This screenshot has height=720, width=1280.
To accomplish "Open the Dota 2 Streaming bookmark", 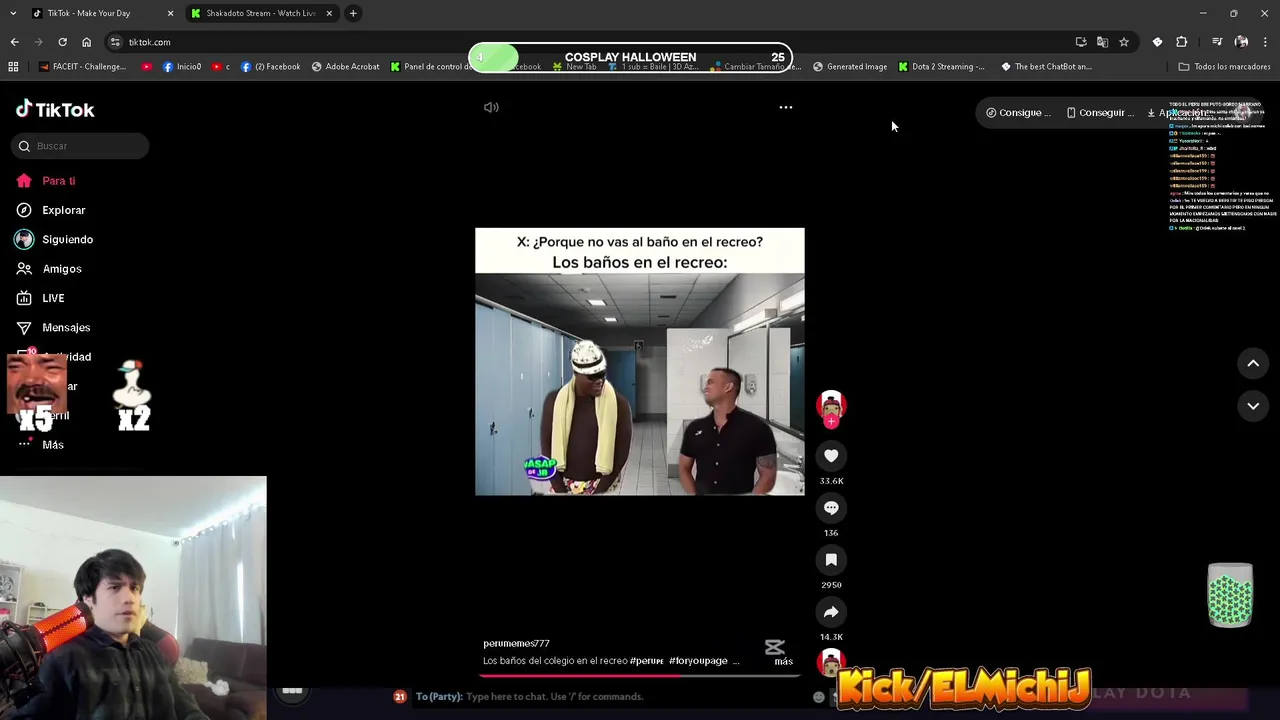I will coord(941,67).
